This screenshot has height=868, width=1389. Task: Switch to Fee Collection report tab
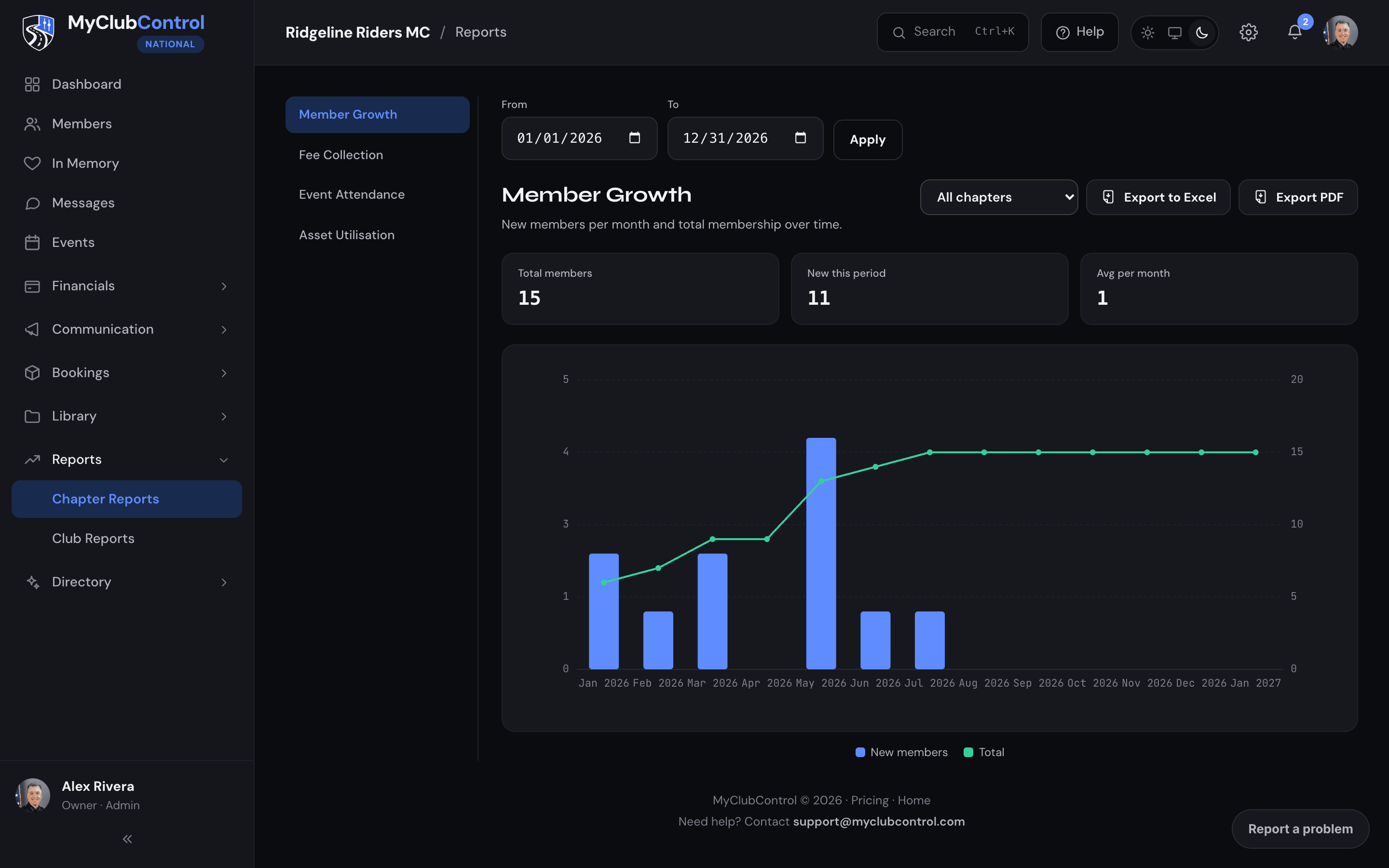[x=341, y=155]
